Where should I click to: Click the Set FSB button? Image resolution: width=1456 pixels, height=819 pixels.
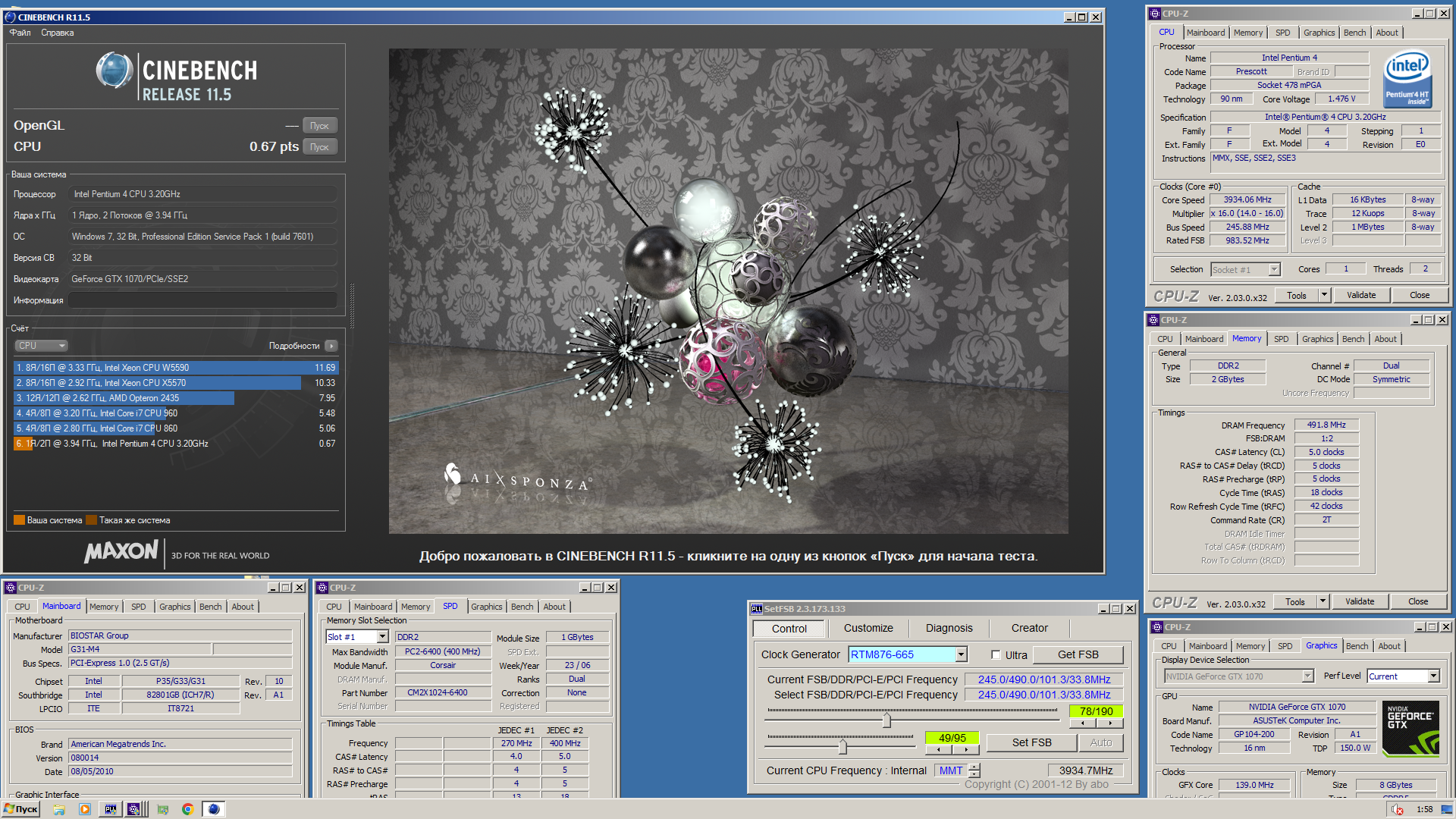(x=1031, y=742)
